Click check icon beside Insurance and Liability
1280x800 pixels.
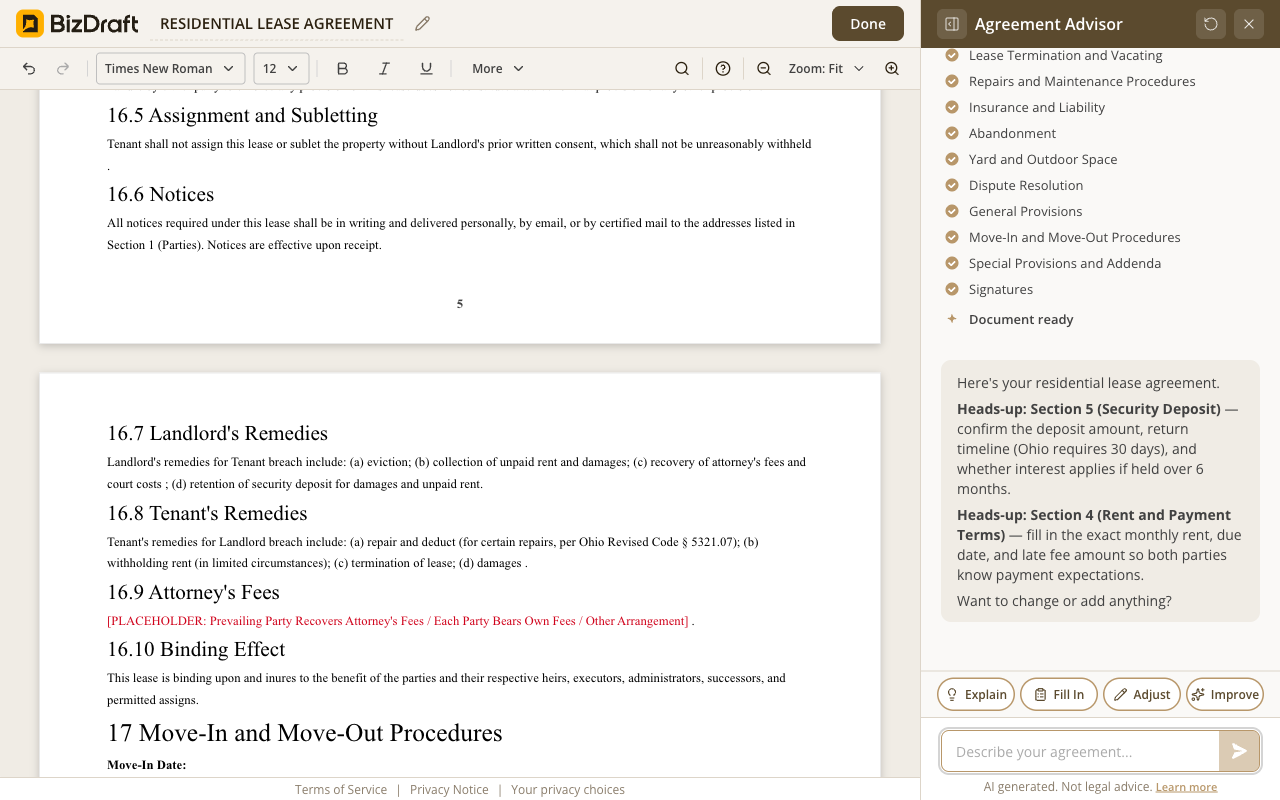tap(952, 107)
